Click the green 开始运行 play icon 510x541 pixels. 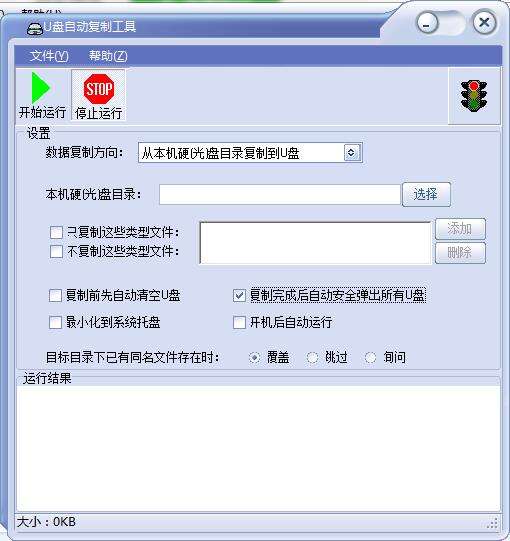click(40, 88)
